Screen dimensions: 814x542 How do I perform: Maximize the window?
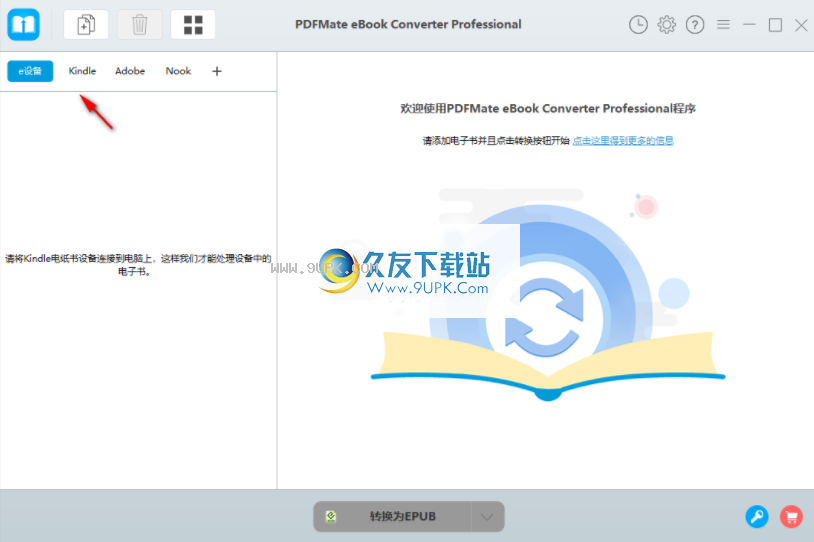coord(775,24)
